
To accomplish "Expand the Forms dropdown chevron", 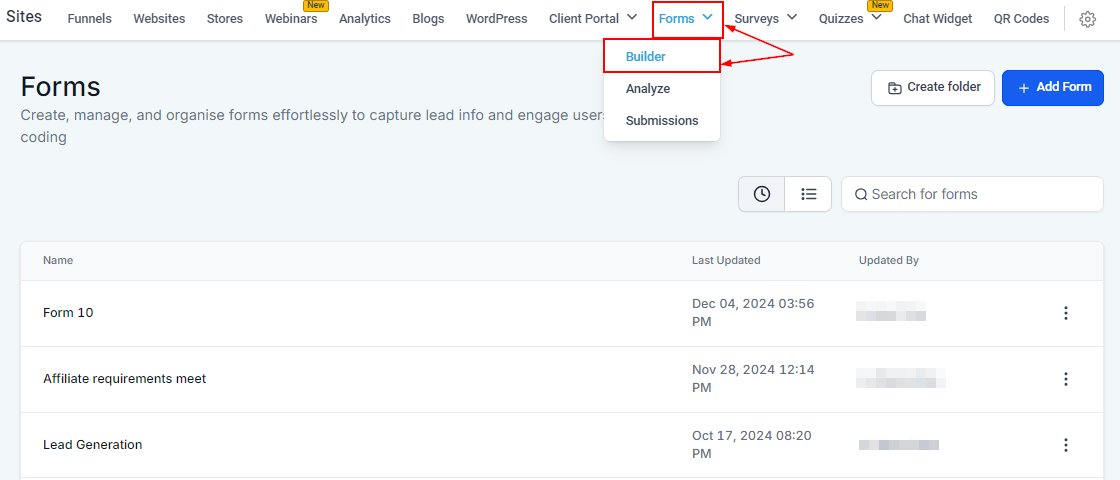I will coord(708,17).
